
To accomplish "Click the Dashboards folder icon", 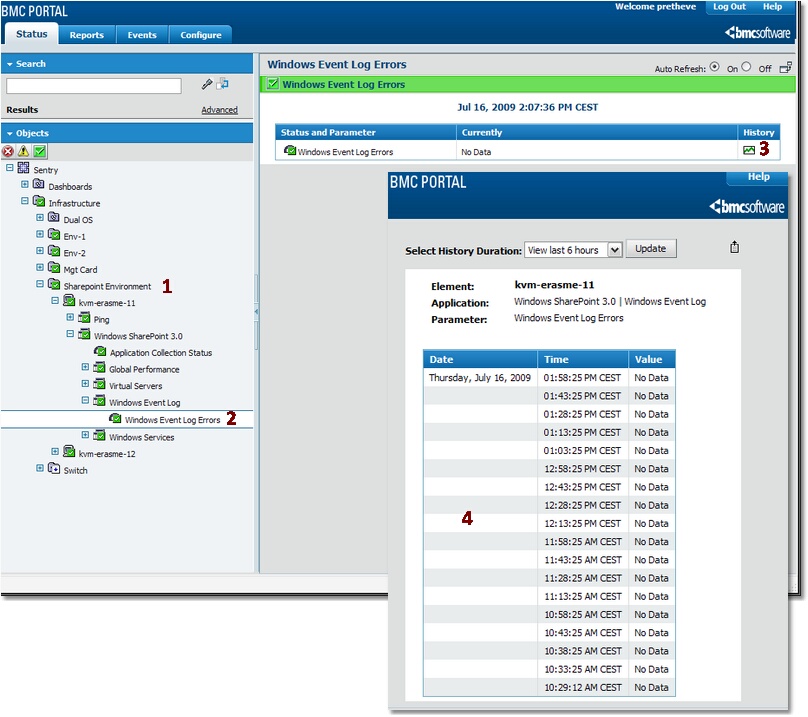I will 38,184.
